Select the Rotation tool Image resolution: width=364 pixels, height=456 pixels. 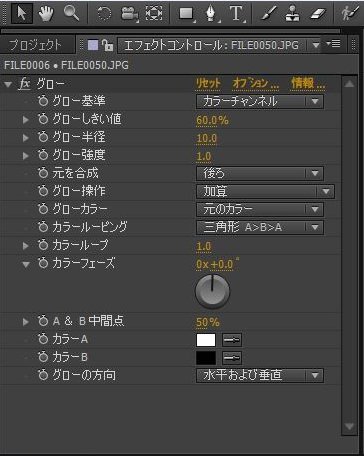[x=104, y=14]
